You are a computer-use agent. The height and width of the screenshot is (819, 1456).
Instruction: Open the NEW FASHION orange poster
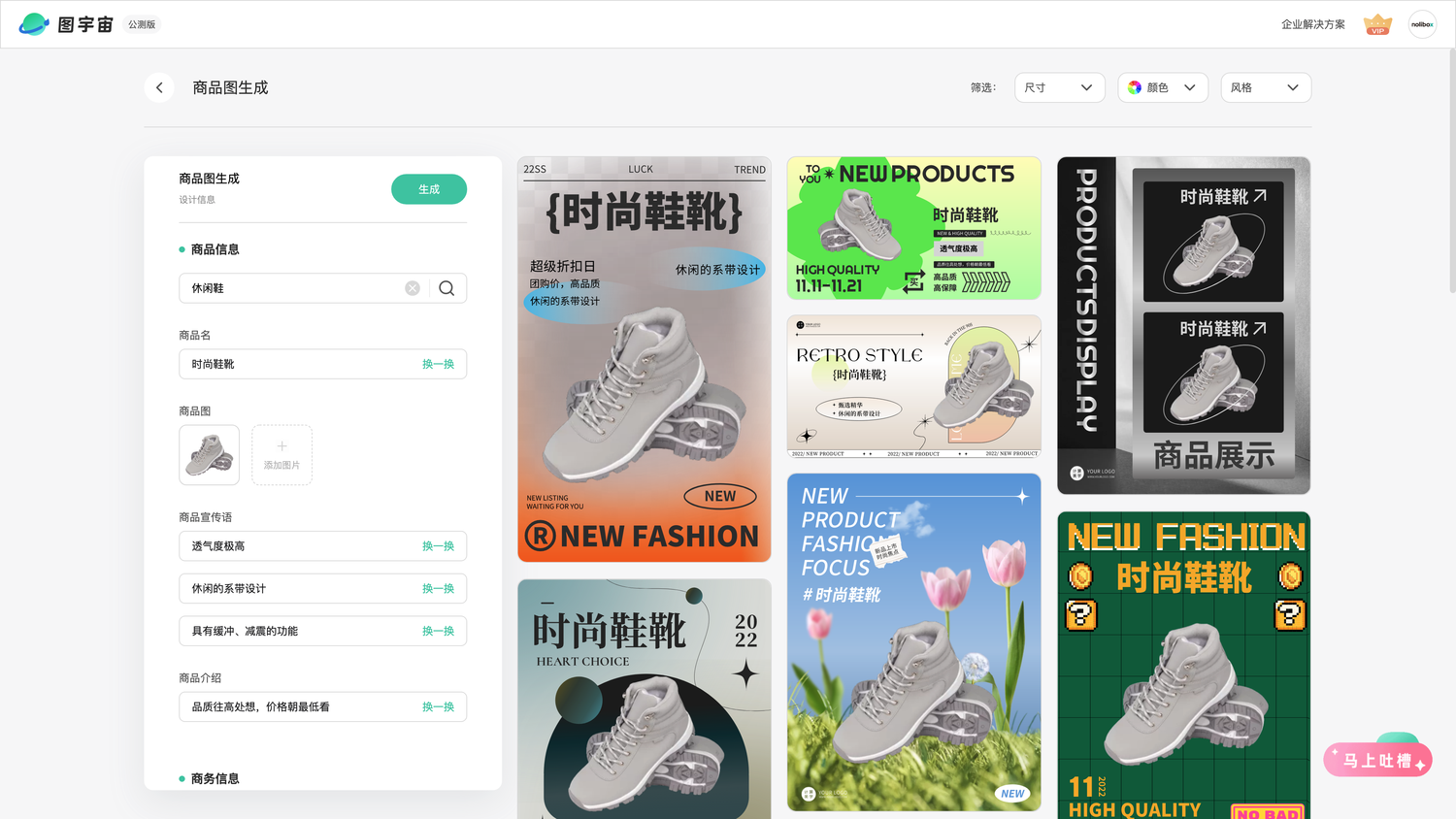[645, 359]
